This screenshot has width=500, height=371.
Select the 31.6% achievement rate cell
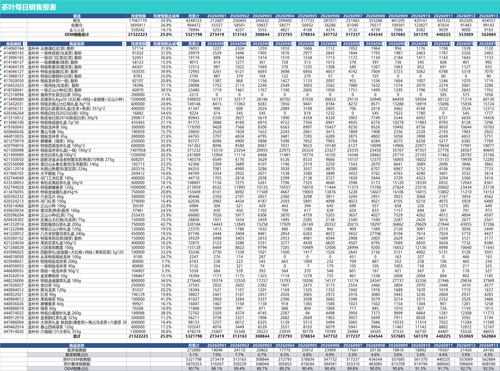[x=166, y=48]
